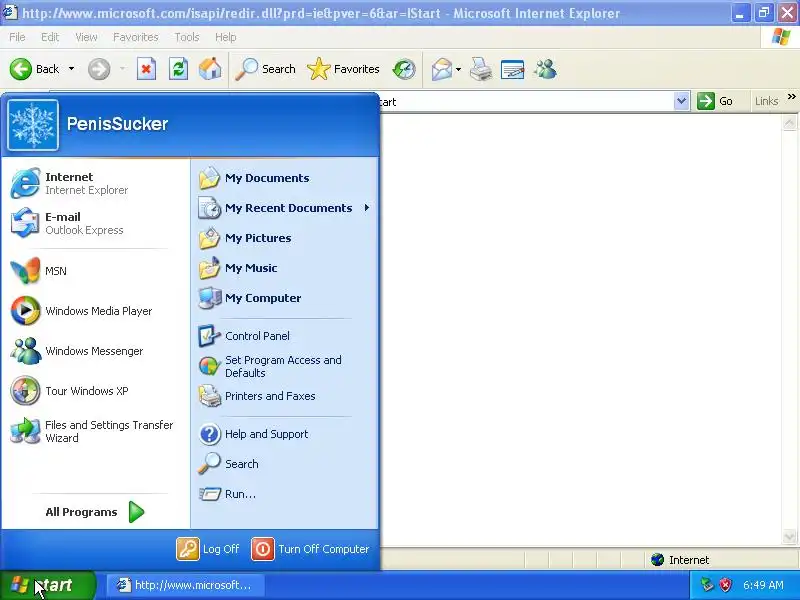The image size is (800, 600).
Task: Open Help and Support
Action: pos(285,434)
